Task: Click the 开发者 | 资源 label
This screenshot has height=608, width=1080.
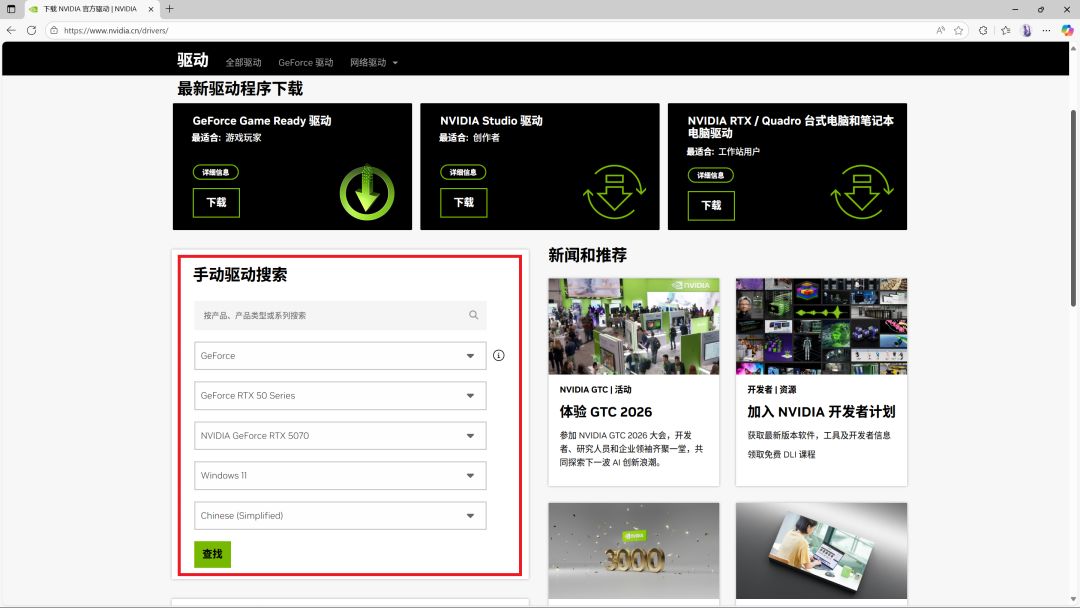Action: [771, 390]
